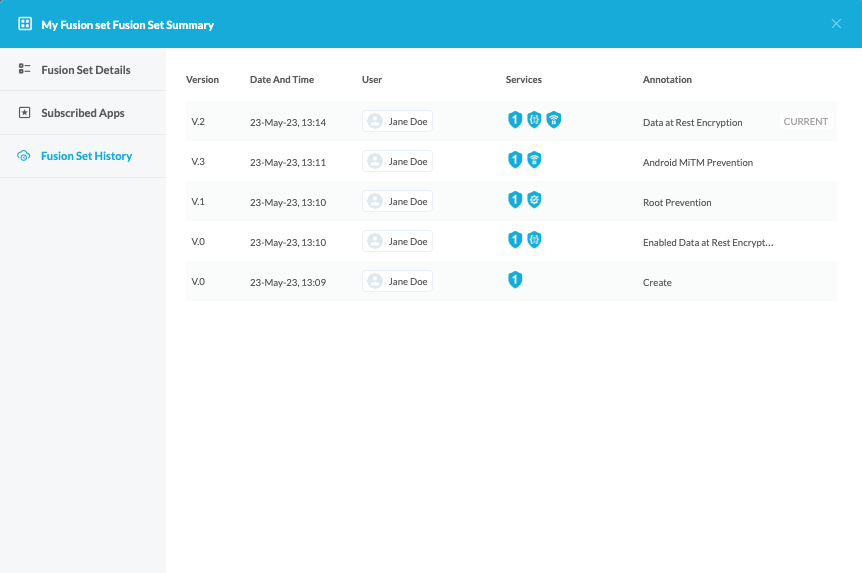Image resolution: width=862 pixels, height=573 pixels.
Task: Click the Wi-Fi shield icon in V.3 row
Action: coord(534,160)
